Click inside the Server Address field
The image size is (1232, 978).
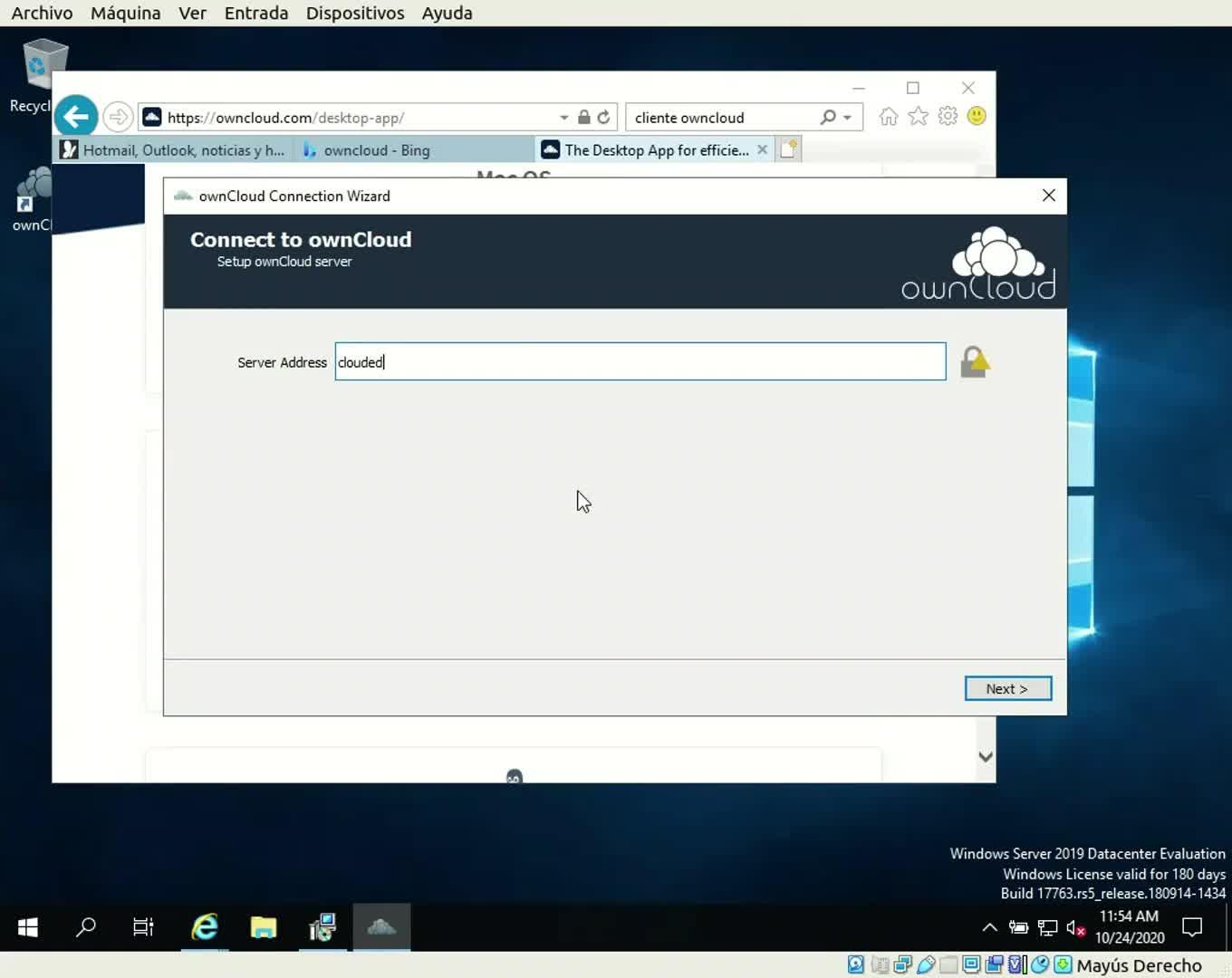(640, 362)
